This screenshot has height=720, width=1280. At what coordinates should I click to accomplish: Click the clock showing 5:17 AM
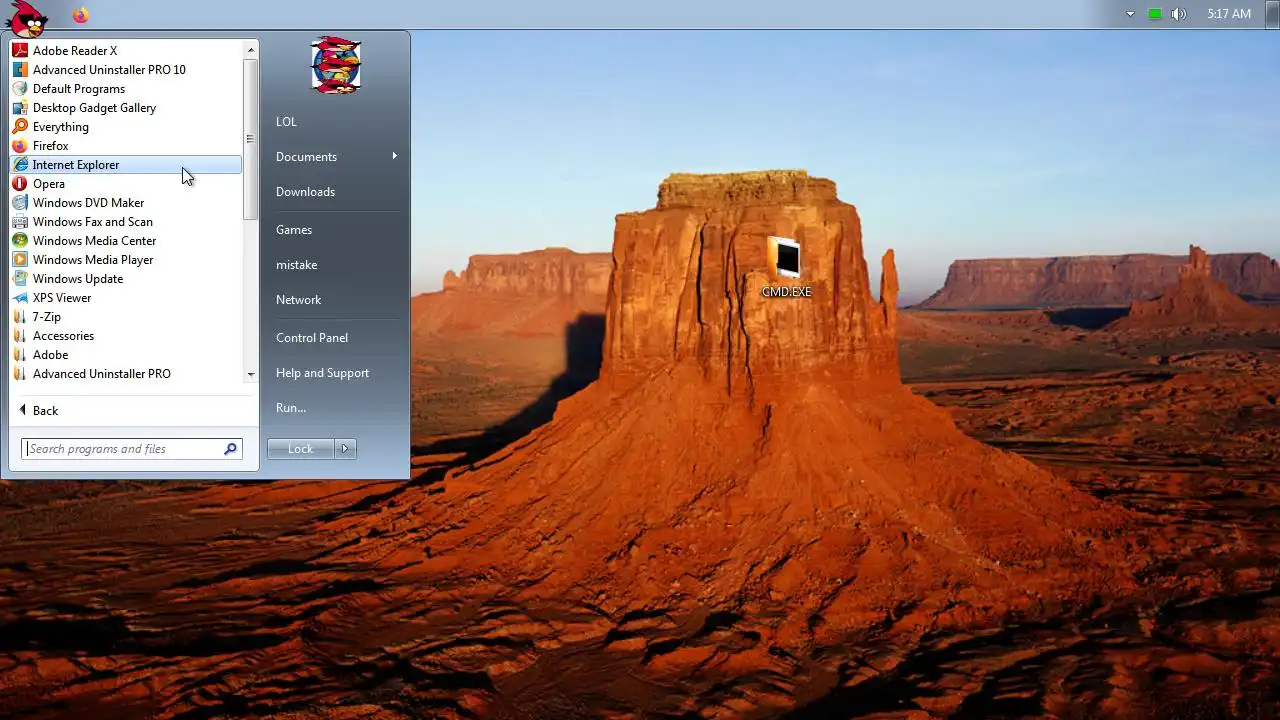click(1229, 14)
